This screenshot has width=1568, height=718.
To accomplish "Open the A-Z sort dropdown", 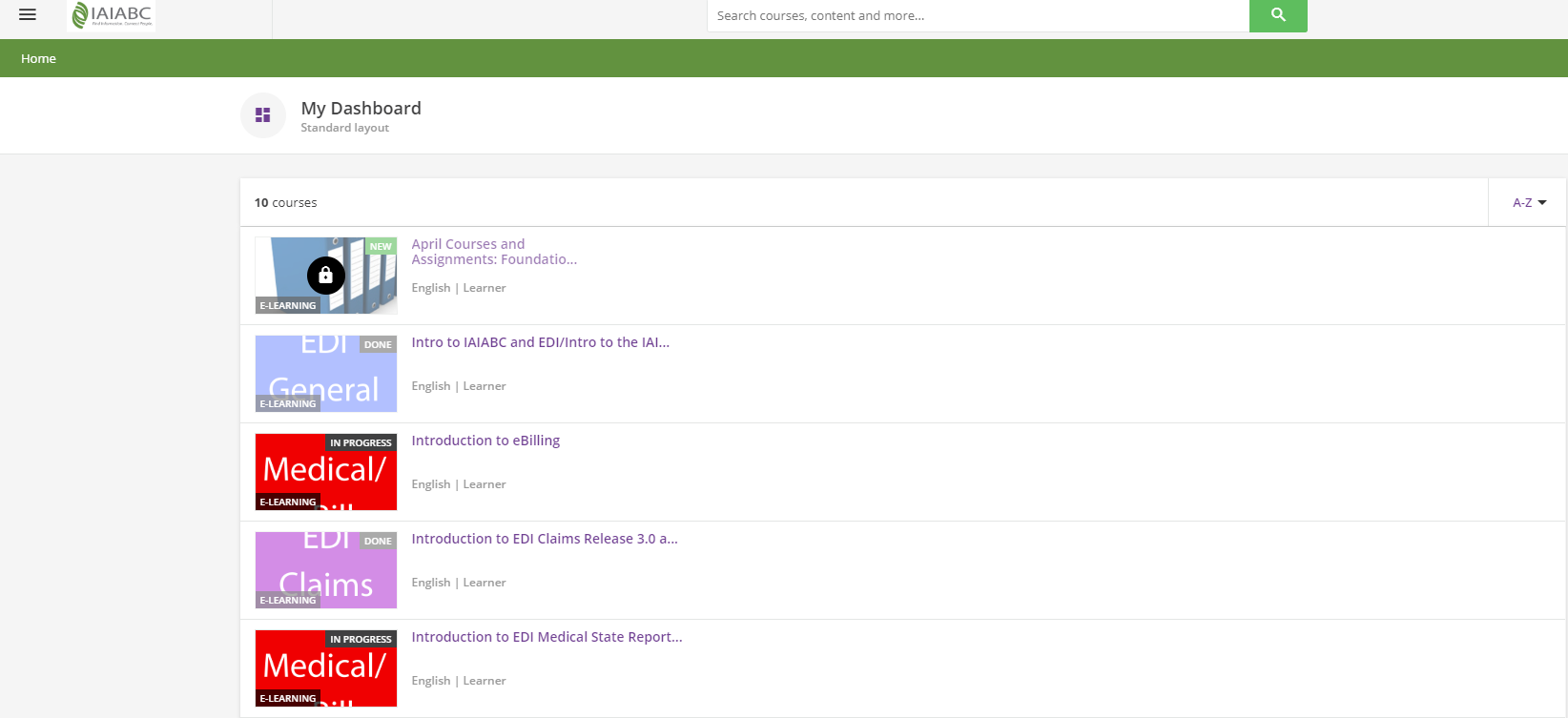I will tap(1529, 202).
